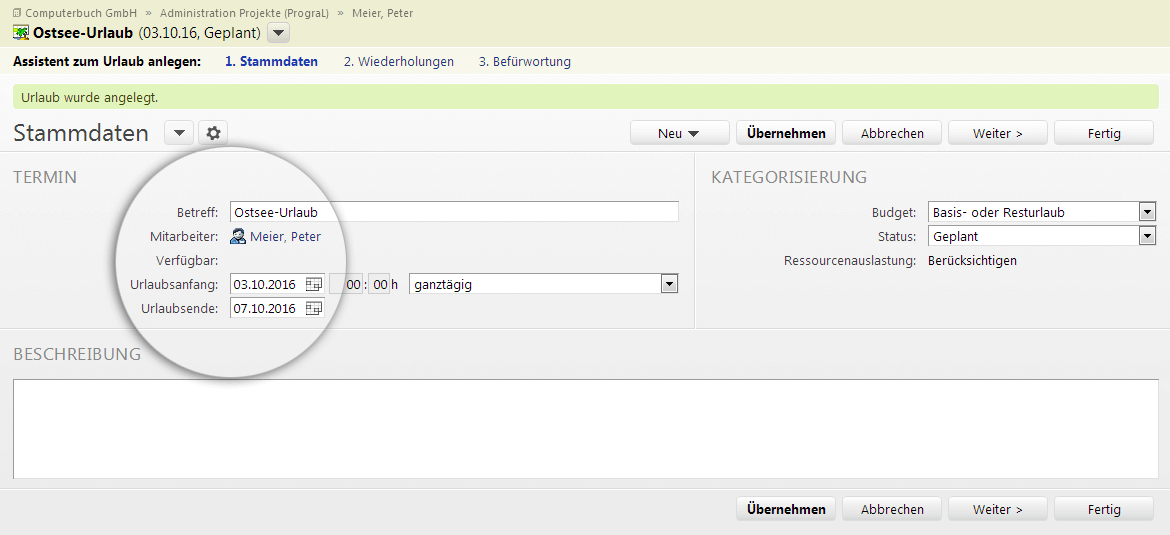Click the Verfügbar label

click(x=187, y=260)
